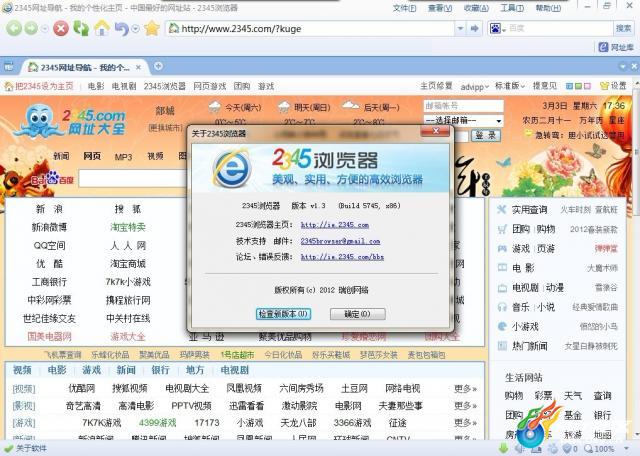Open the http://ie.2345.com homepage link
The image size is (640, 456).
point(335,225)
